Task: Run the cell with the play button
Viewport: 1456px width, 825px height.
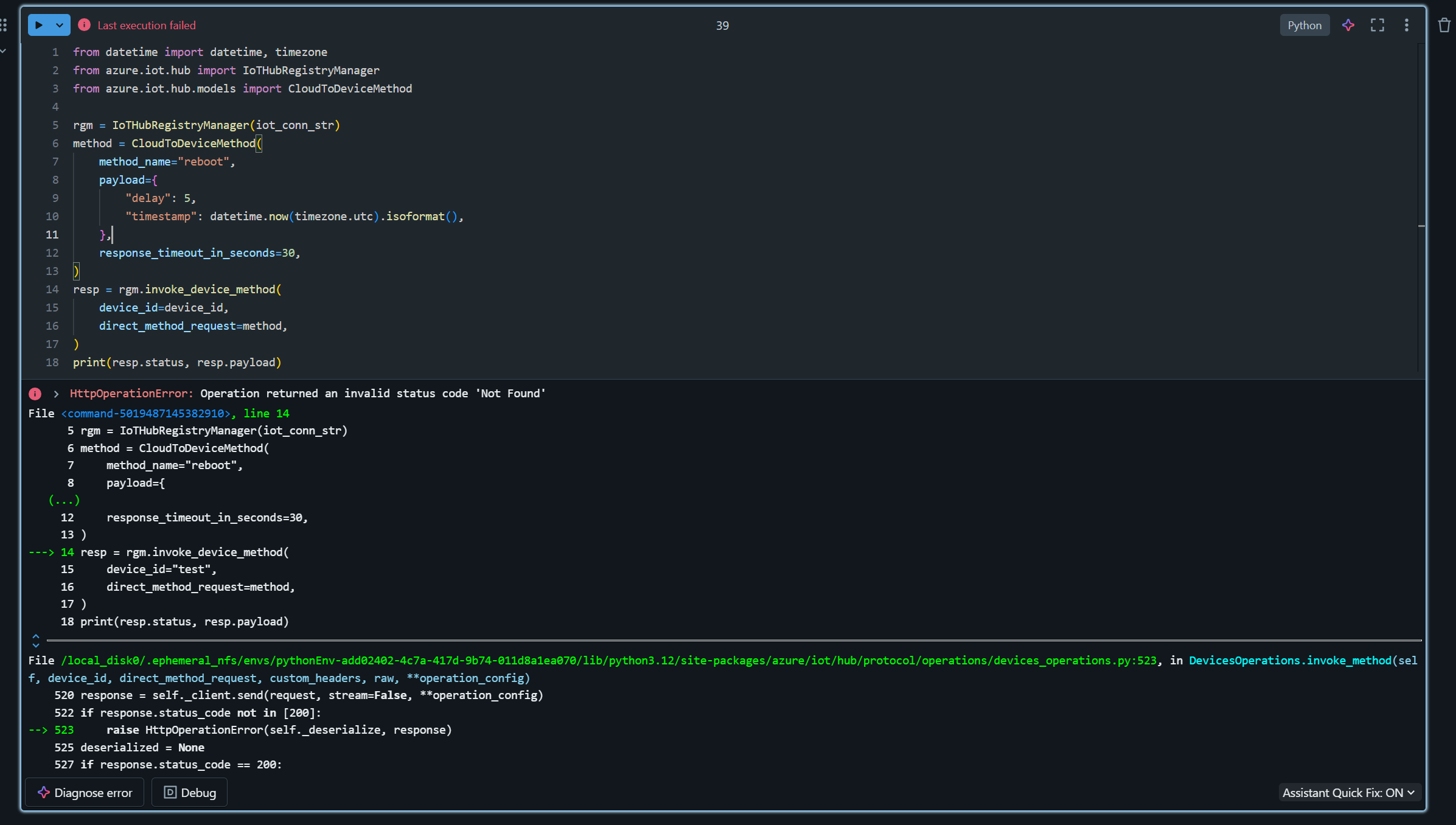Action: tap(39, 26)
